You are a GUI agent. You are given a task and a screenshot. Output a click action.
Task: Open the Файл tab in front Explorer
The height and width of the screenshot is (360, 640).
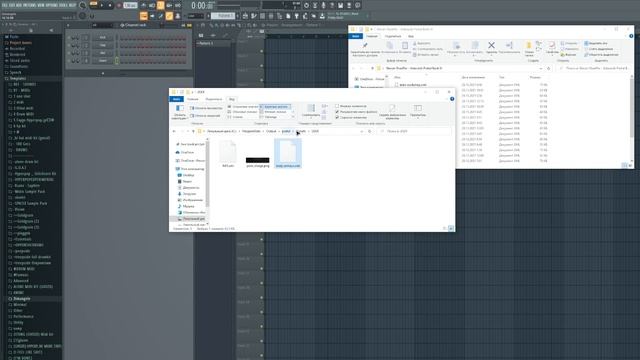click(176, 99)
